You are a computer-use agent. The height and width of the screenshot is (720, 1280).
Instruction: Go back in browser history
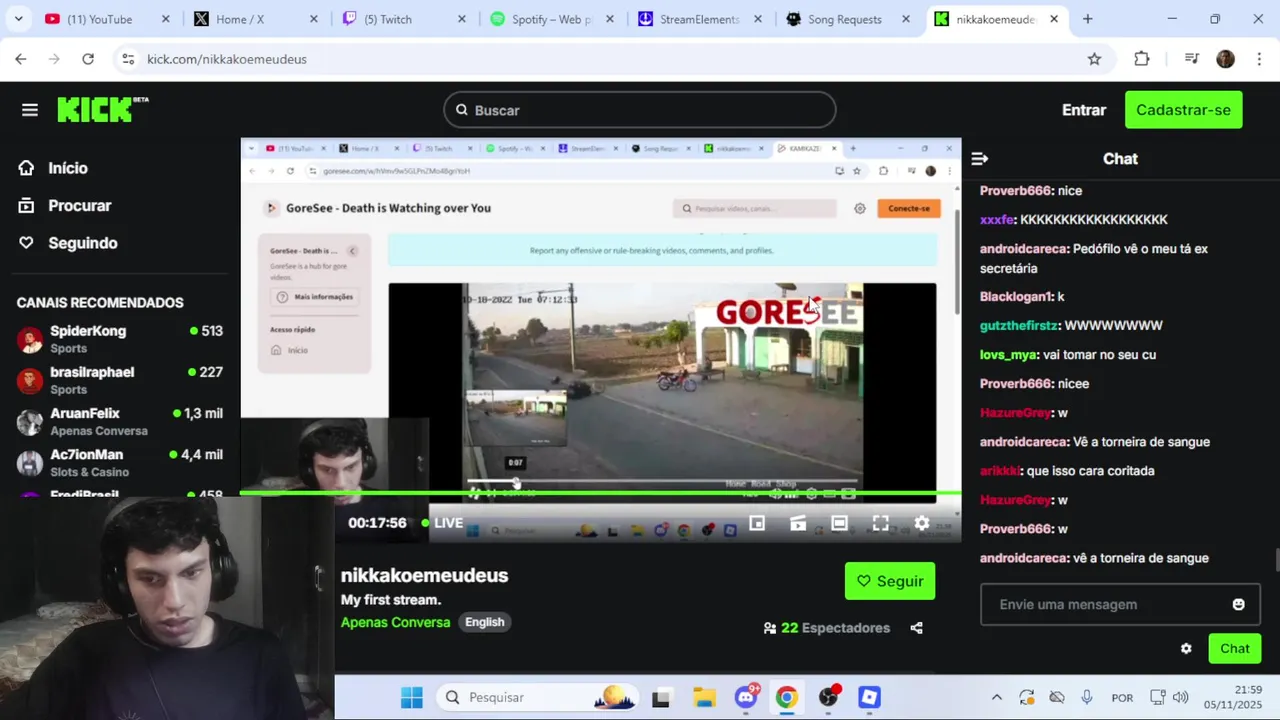21,59
